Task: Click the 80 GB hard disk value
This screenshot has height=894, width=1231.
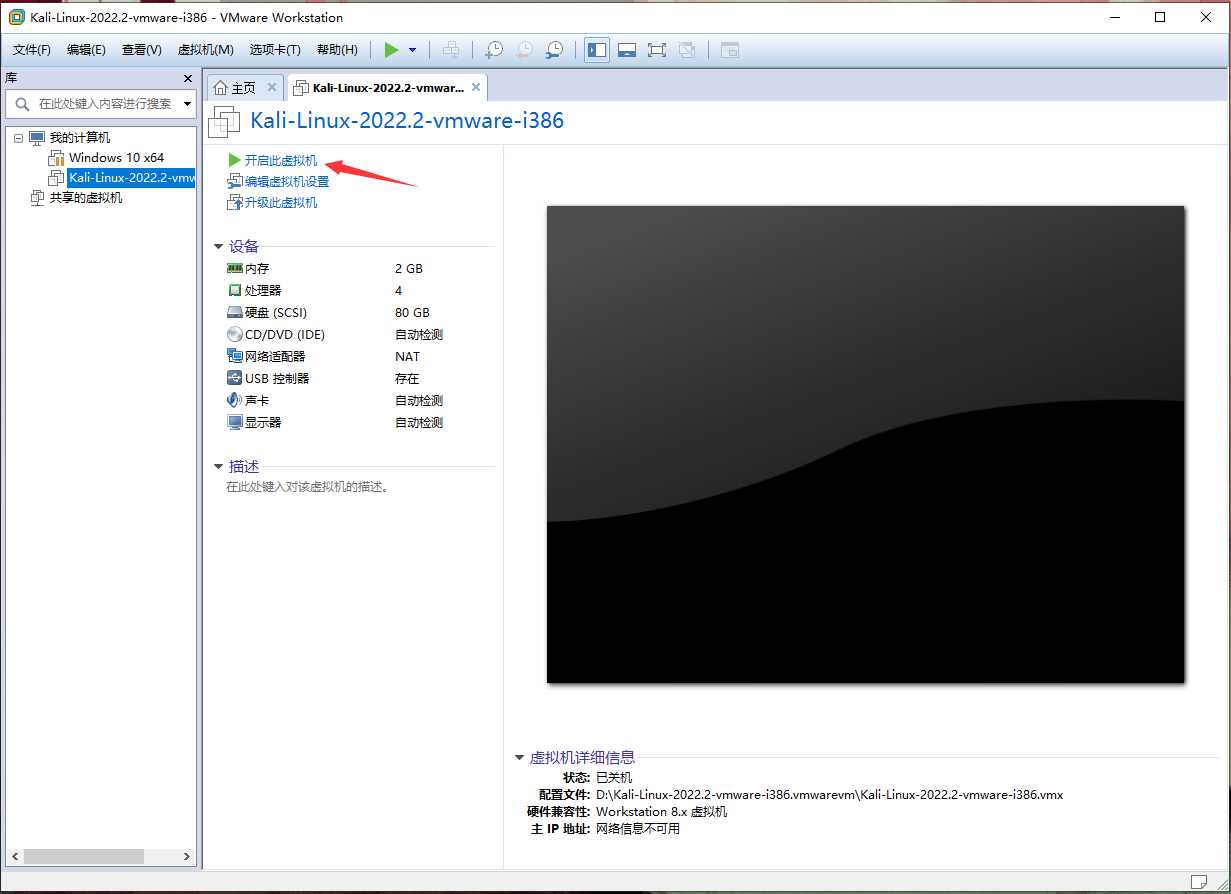Action: 412,313
